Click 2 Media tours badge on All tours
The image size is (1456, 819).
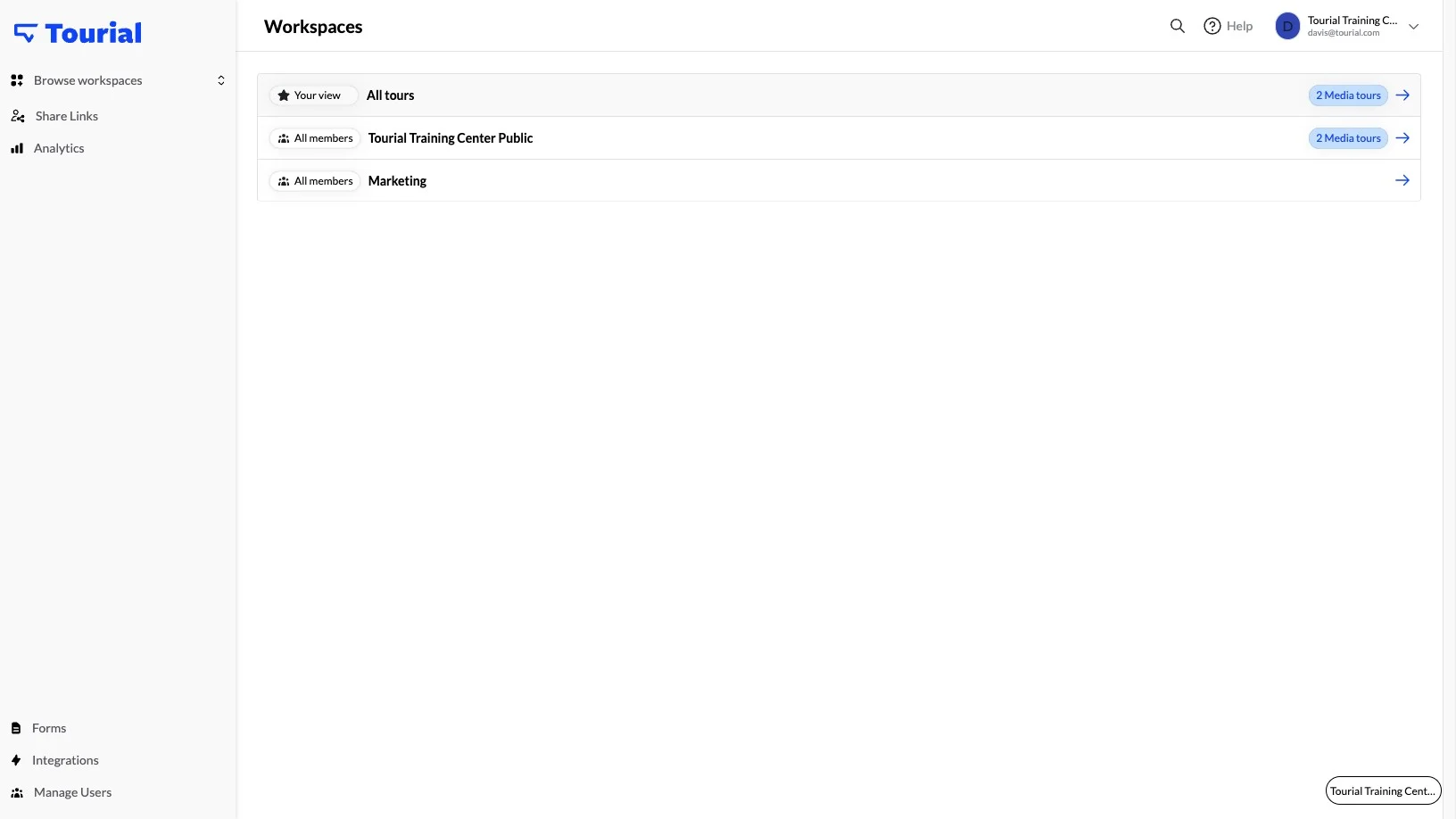tap(1348, 95)
